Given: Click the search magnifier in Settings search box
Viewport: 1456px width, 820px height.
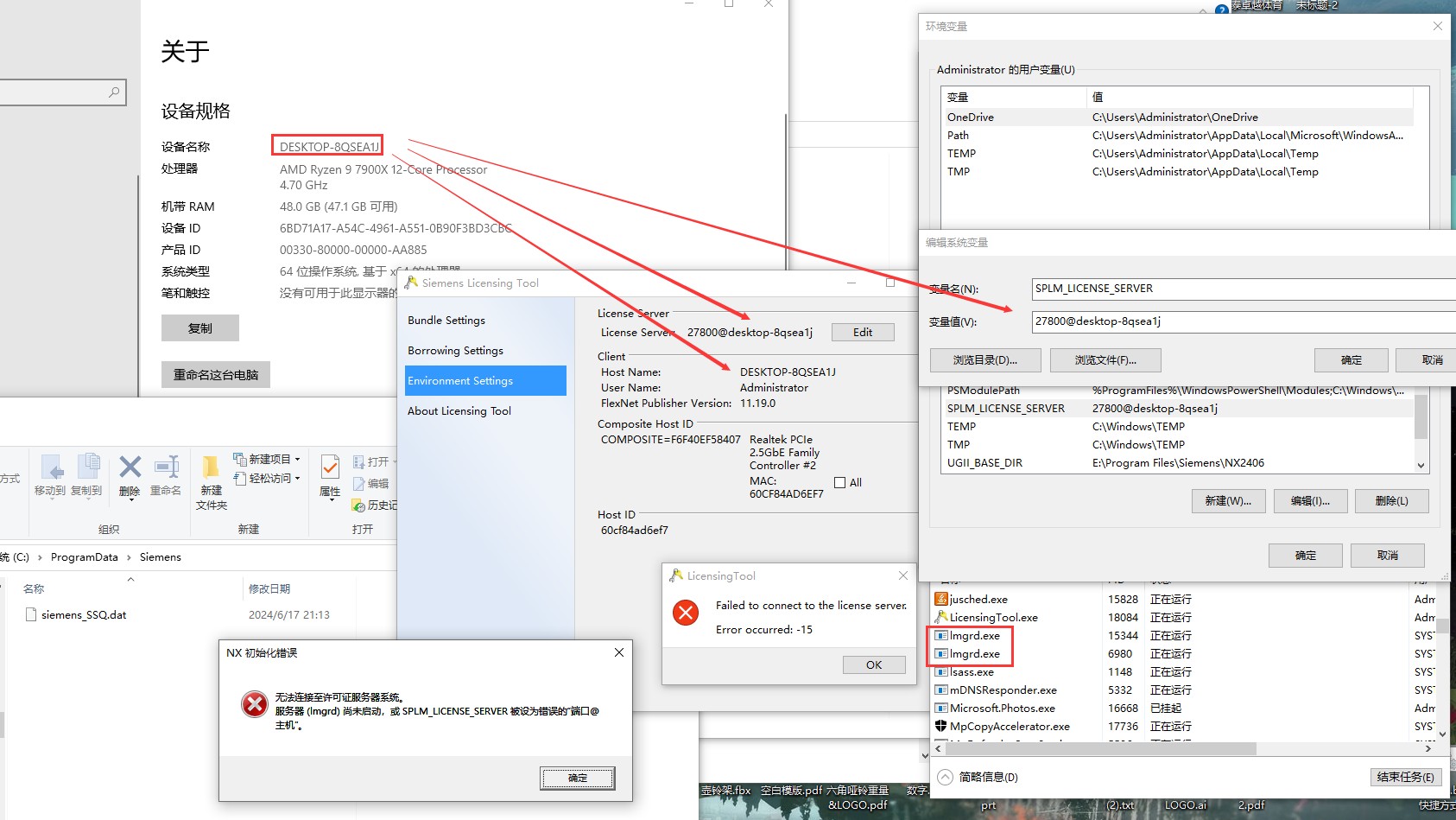Looking at the screenshot, I should (114, 92).
